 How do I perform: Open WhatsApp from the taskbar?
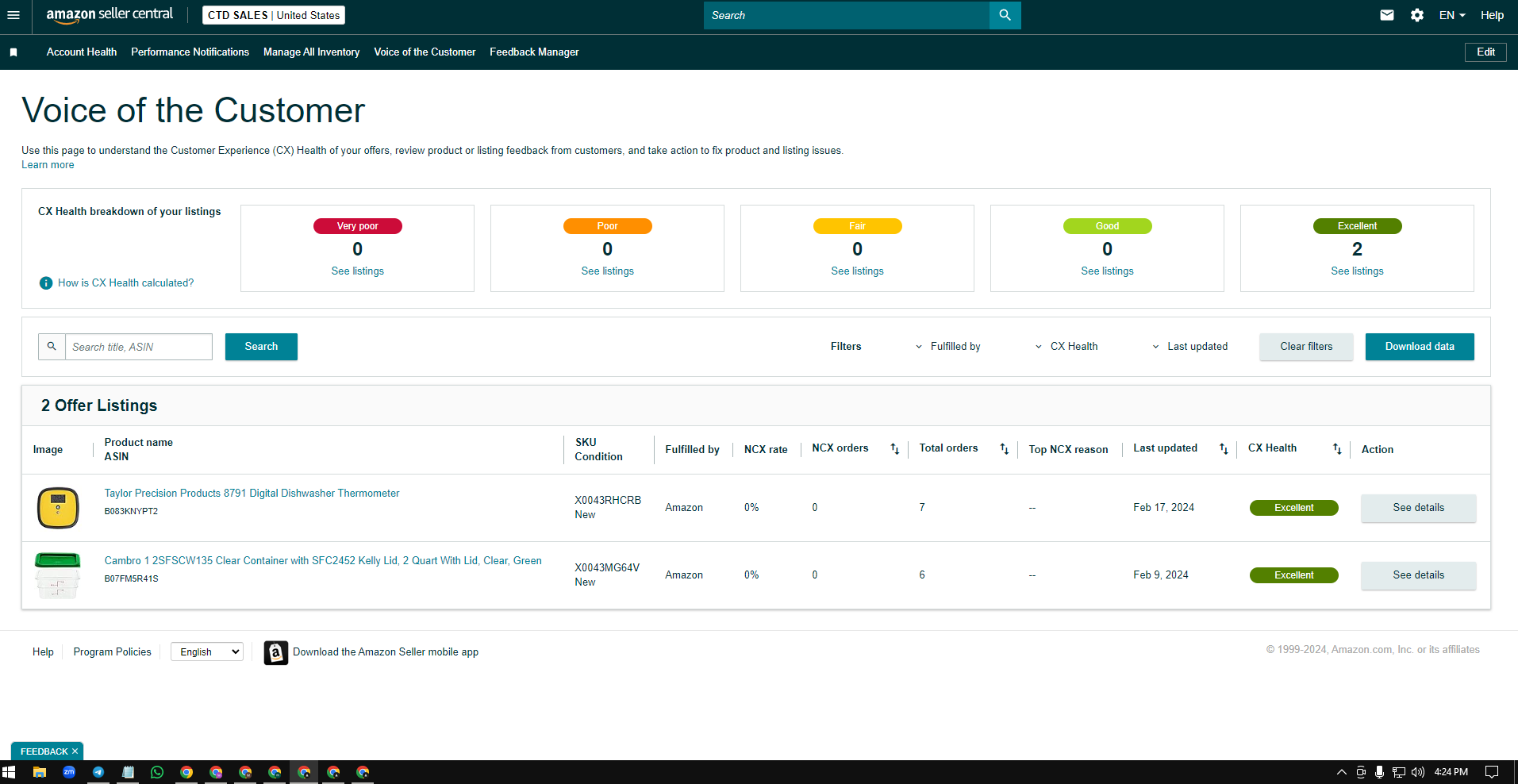tap(157, 772)
